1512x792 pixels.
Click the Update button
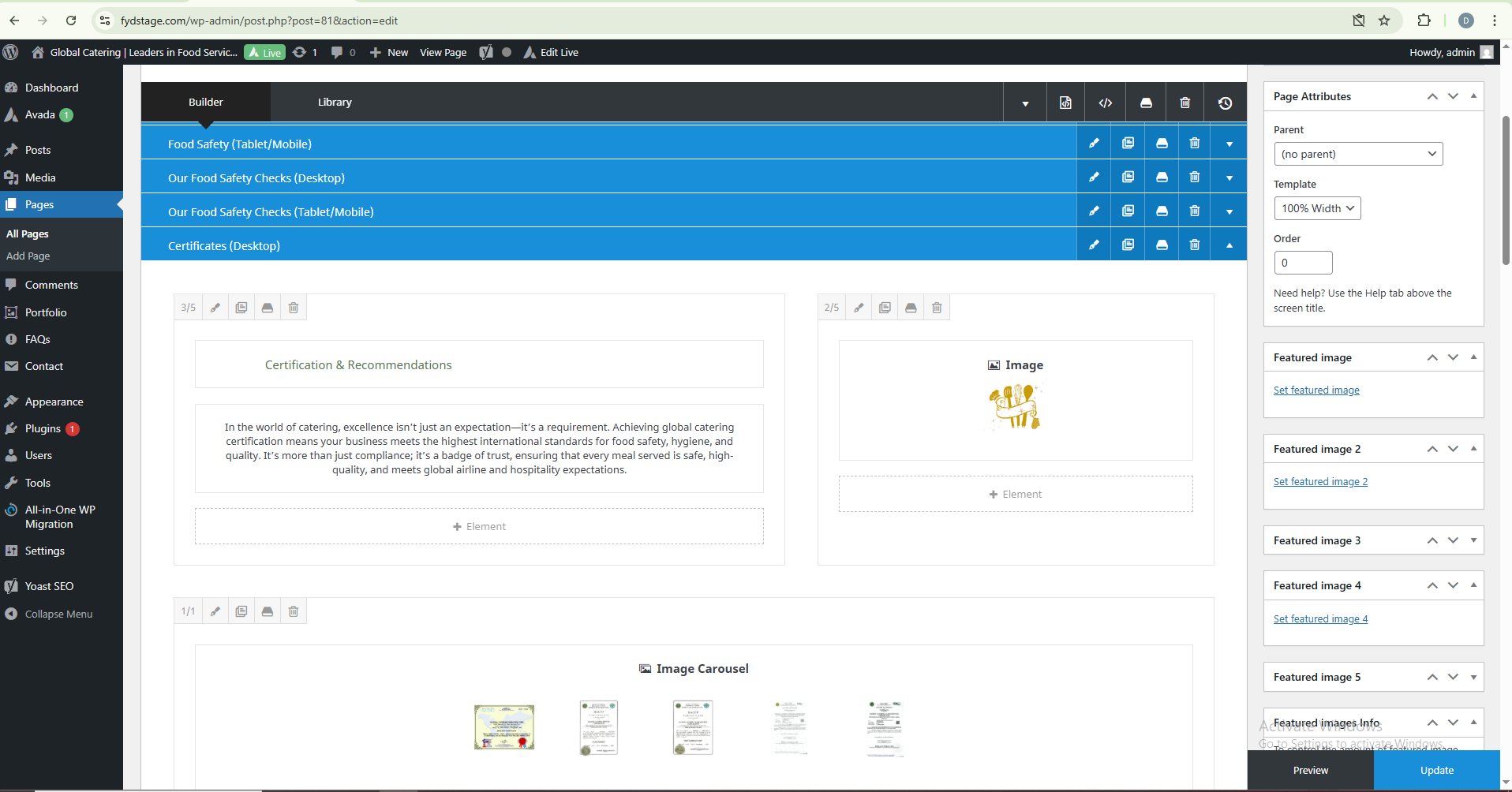click(1436, 770)
